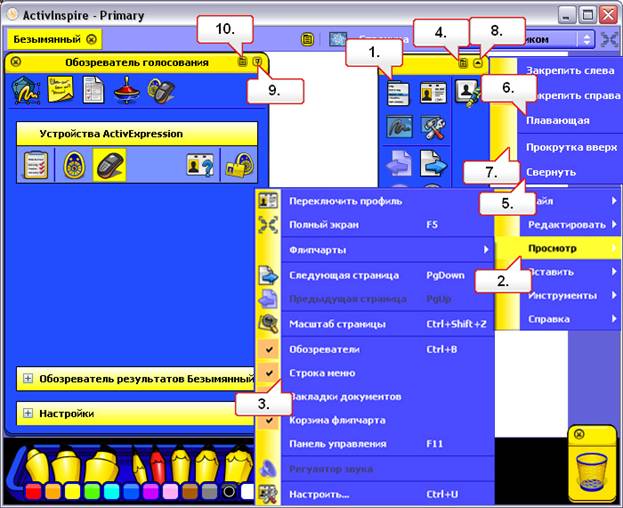This screenshot has width=623, height=508.
Task: Open the spinning top actions browser icon
Action: (126, 90)
